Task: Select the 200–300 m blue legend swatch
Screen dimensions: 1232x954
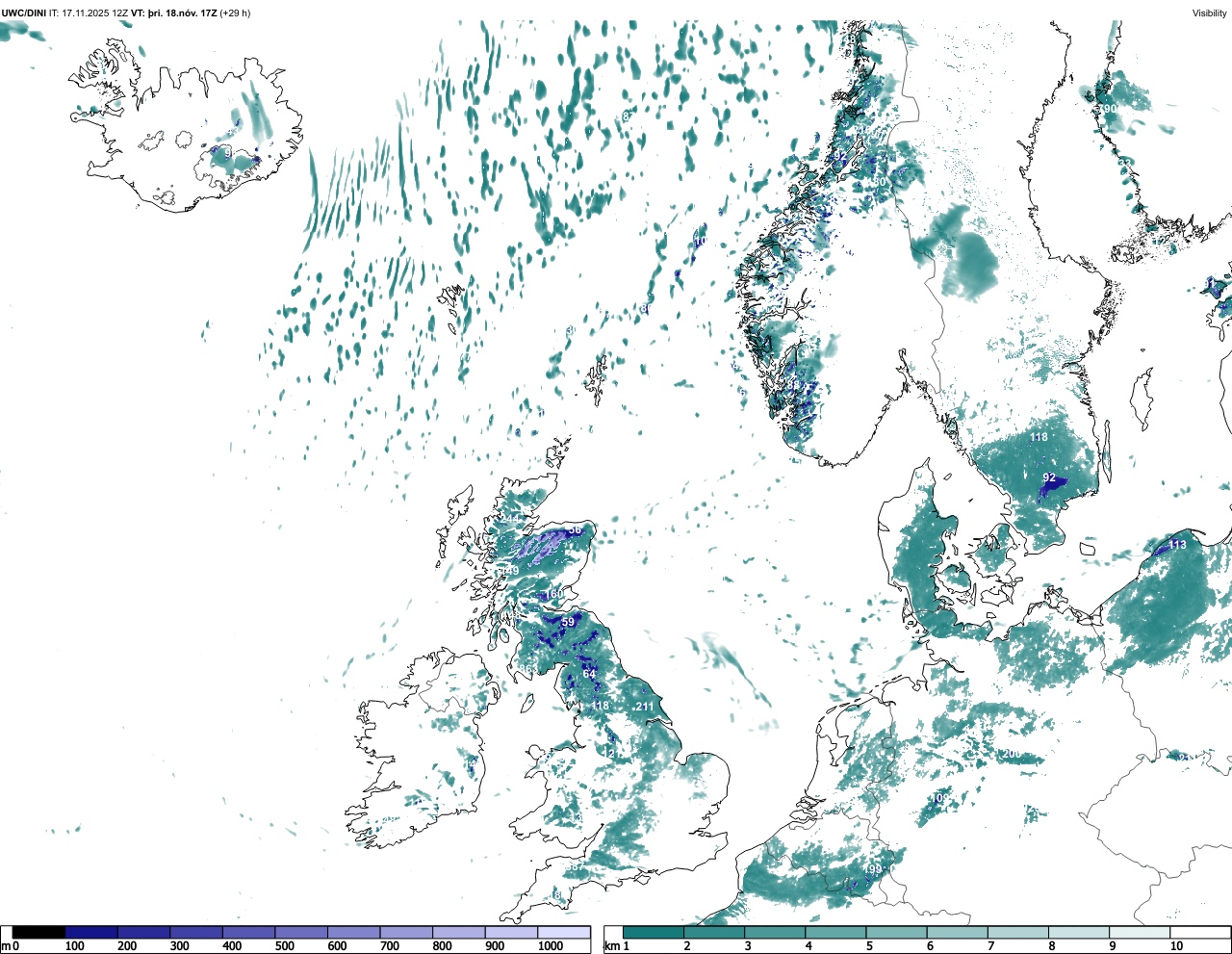Action: [143, 933]
